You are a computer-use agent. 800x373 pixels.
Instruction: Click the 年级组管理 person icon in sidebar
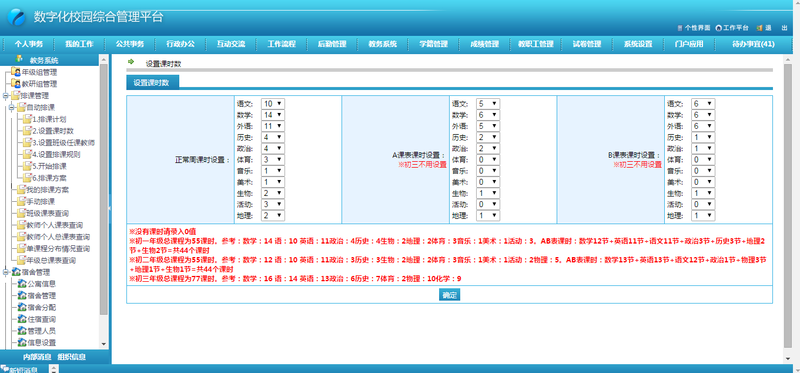(x=16, y=72)
